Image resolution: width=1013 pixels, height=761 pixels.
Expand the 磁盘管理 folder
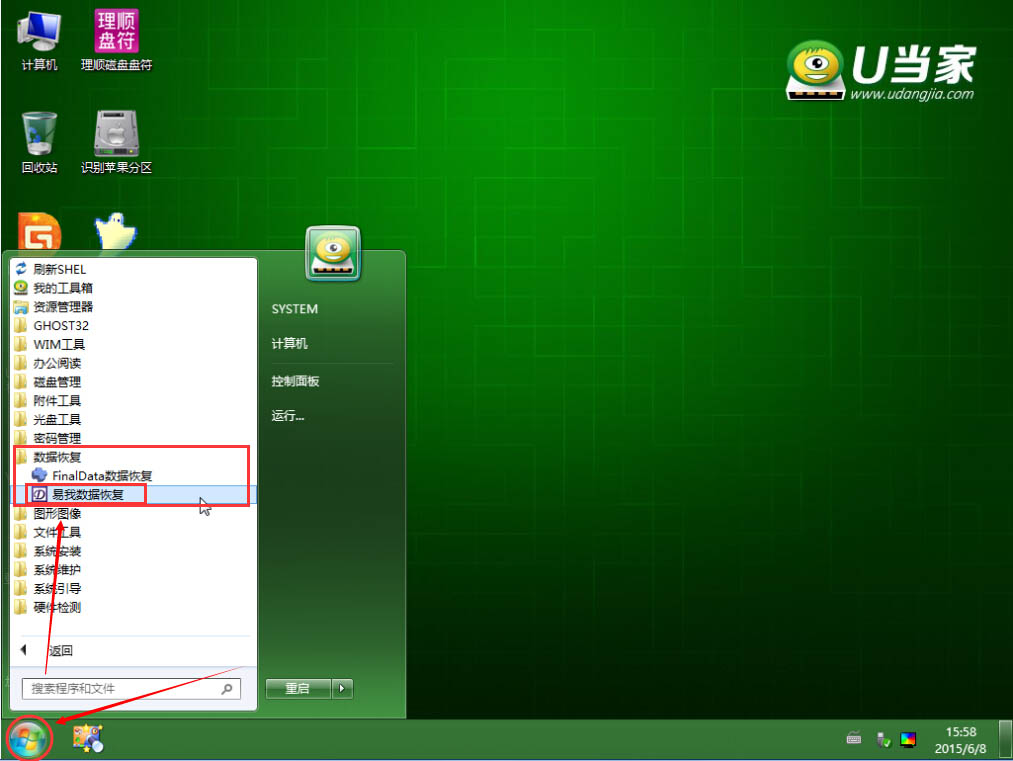tap(57, 382)
